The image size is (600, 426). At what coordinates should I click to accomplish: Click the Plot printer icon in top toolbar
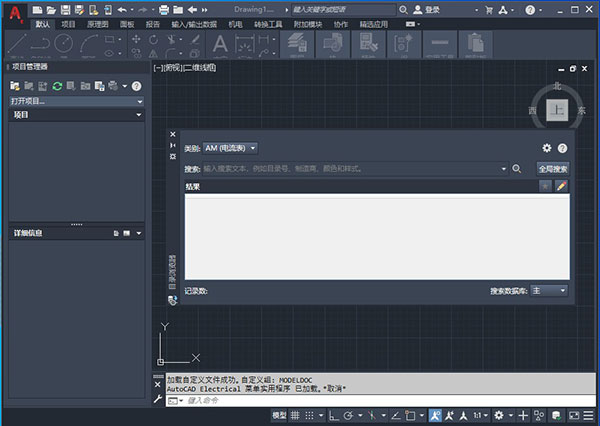(x=163, y=9)
